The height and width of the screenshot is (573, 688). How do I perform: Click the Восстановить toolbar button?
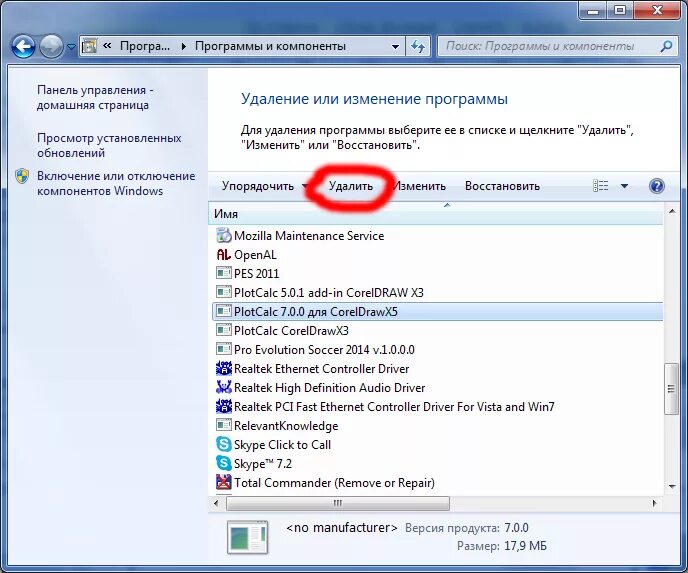[502, 186]
